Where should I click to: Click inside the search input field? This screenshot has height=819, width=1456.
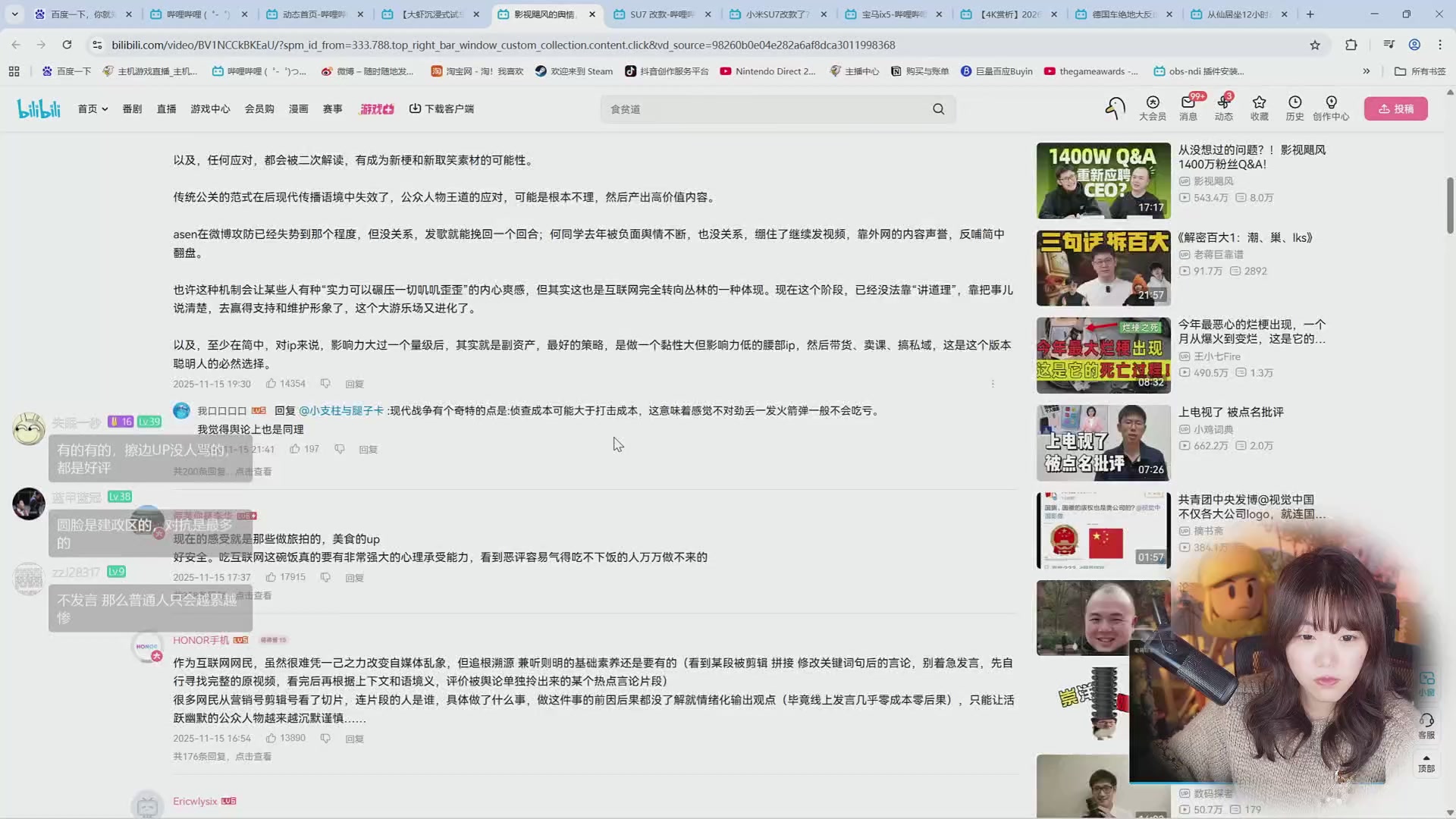[758, 108]
